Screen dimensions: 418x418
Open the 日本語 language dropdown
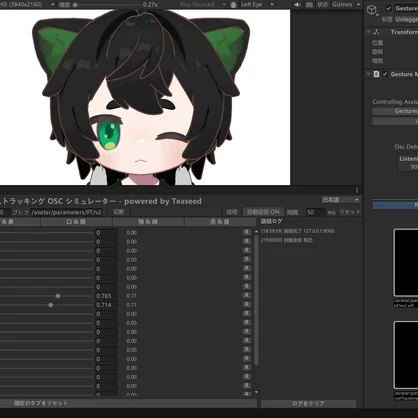[x=341, y=200]
